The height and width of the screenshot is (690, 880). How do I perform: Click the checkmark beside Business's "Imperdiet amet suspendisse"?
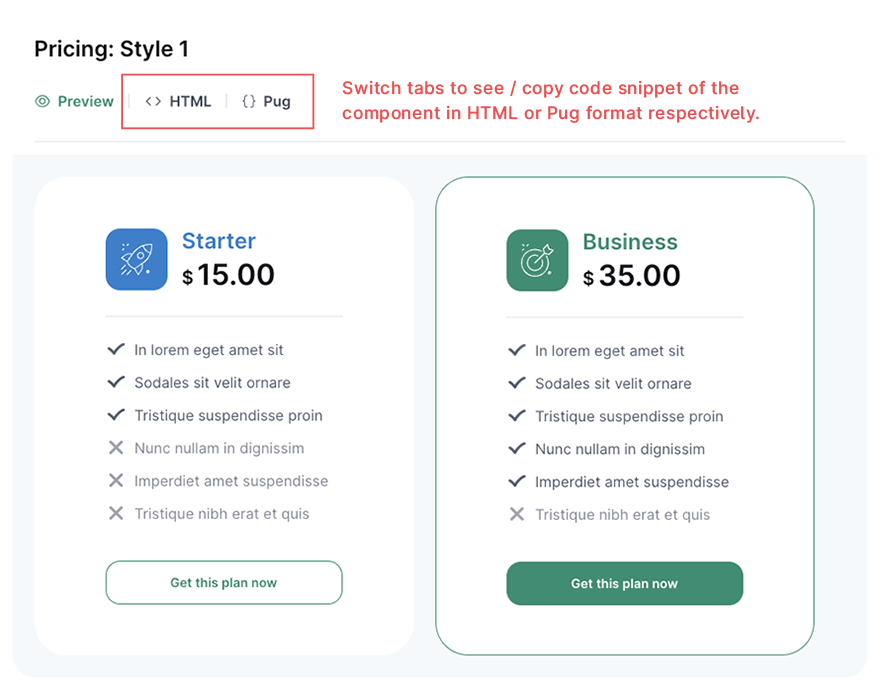[517, 481]
